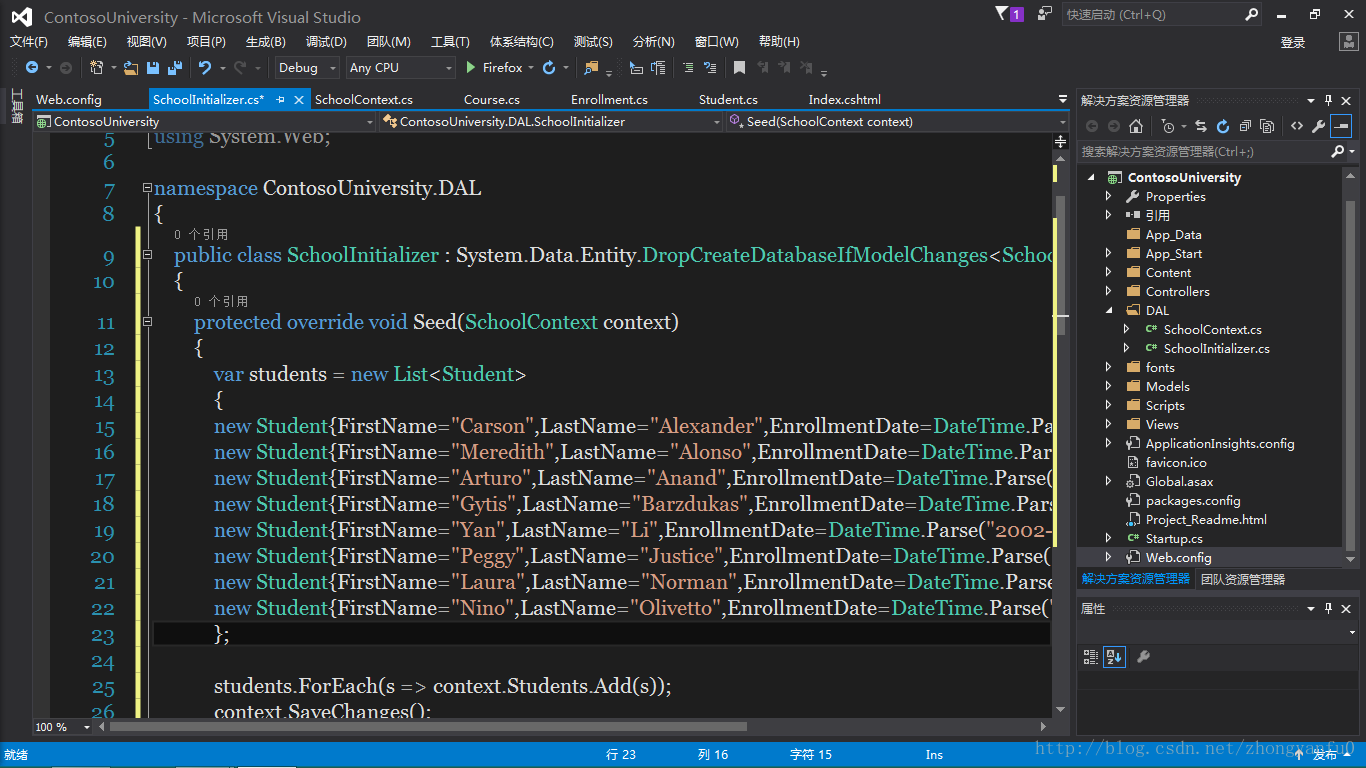This screenshot has width=1366, height=768.
Task: Collapse the Seed method outlining box
Action: 147,322
